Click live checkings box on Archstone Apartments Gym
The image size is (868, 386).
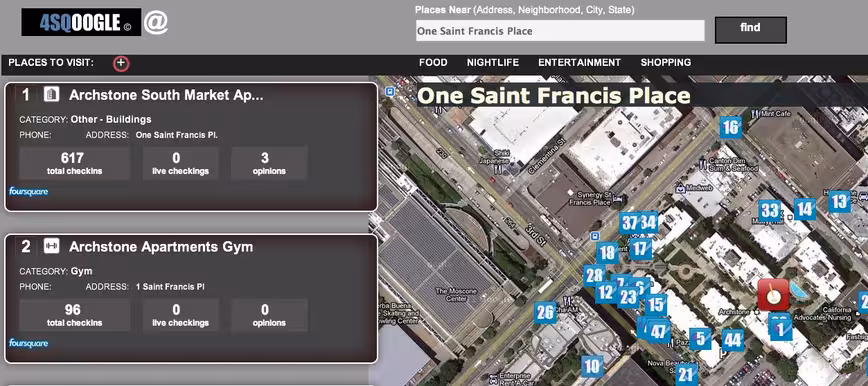(180, 315)
